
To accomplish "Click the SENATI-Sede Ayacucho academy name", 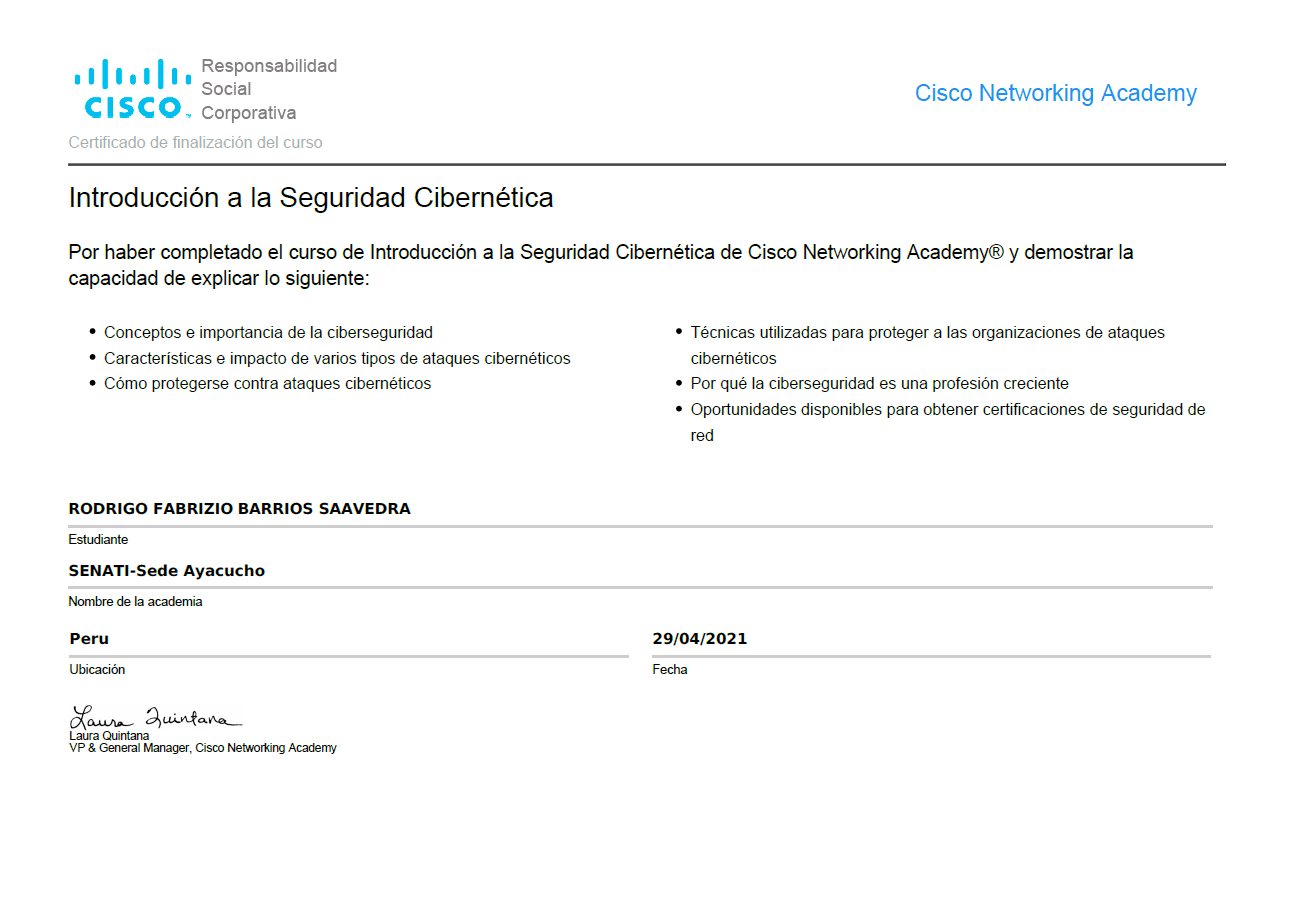I will point(165,570).
